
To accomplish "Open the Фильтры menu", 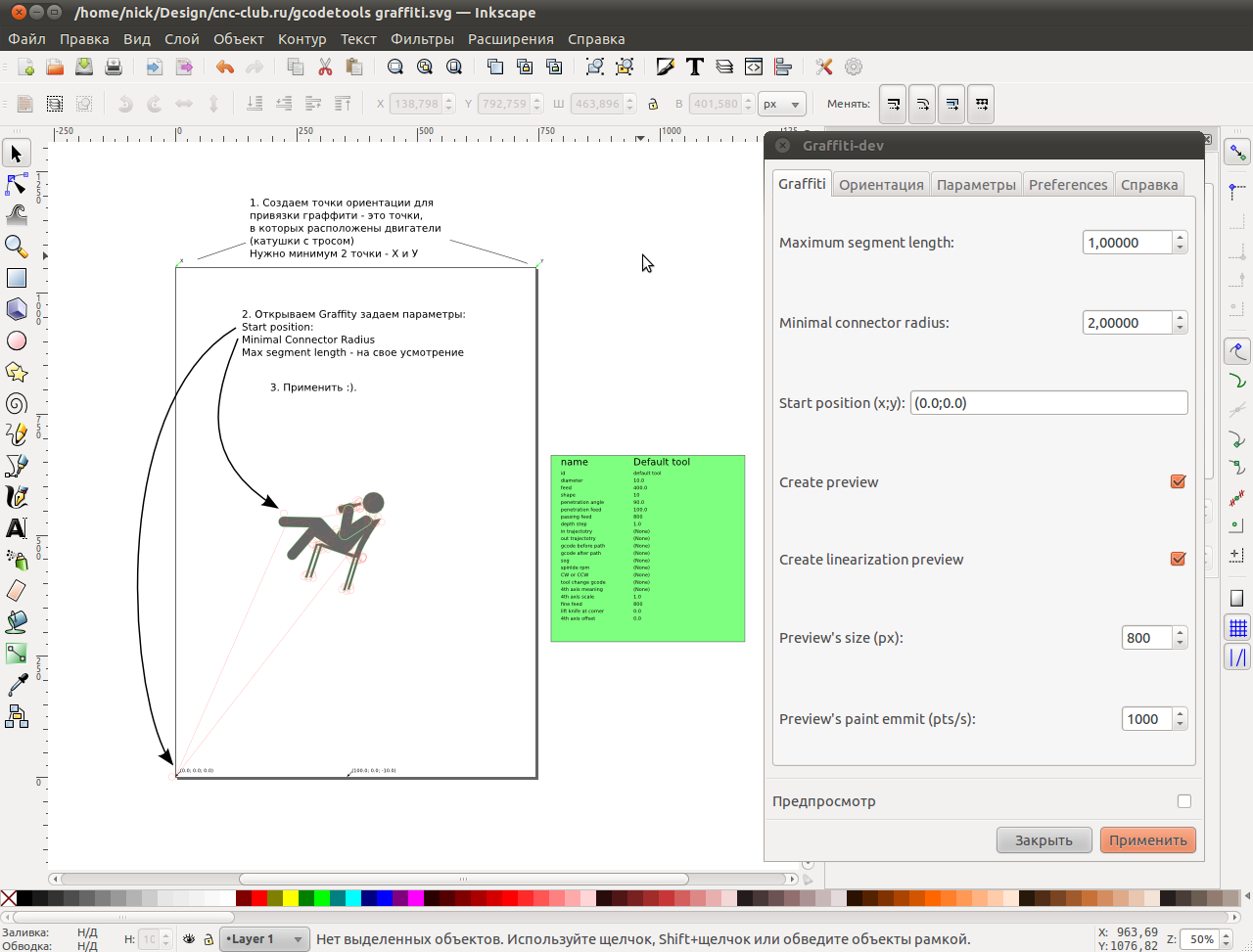I will (x=422, y=39).
